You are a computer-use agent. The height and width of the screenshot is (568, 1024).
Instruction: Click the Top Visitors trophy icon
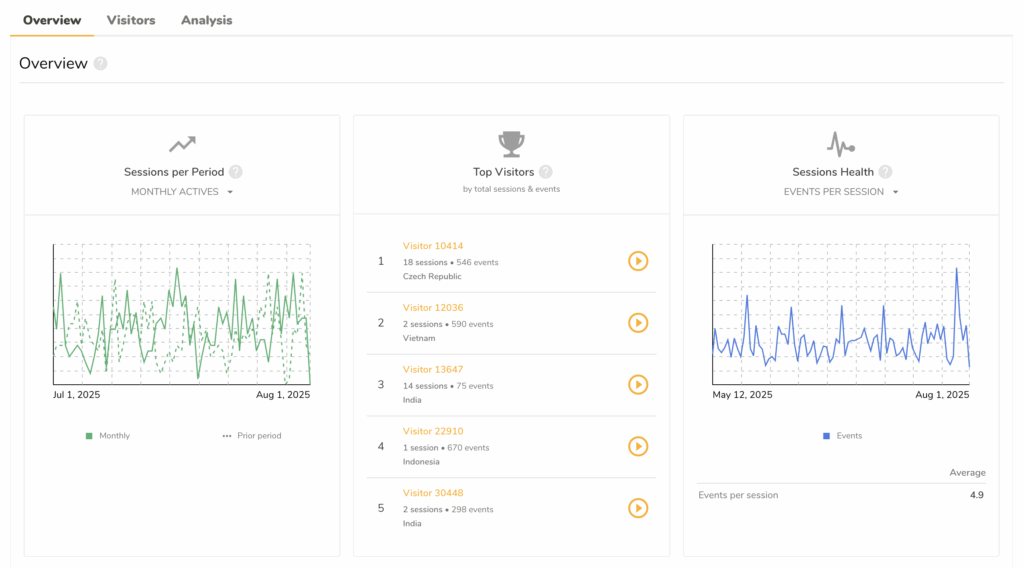tap(511, 144)
